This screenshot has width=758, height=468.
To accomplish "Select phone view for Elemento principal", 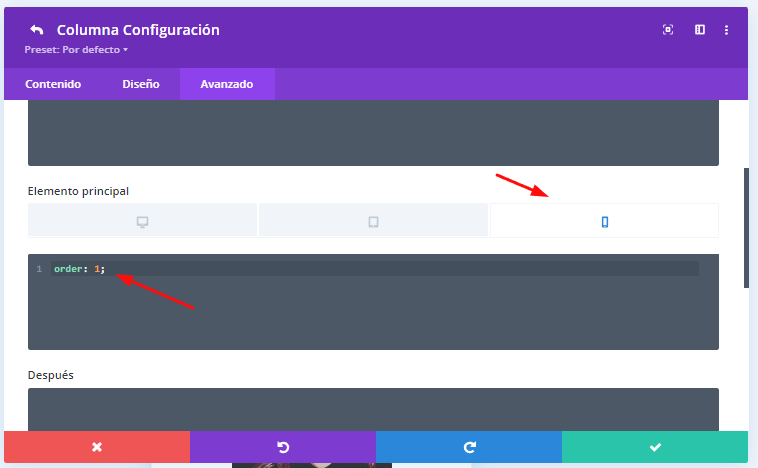I will click(x=604, y=221).
